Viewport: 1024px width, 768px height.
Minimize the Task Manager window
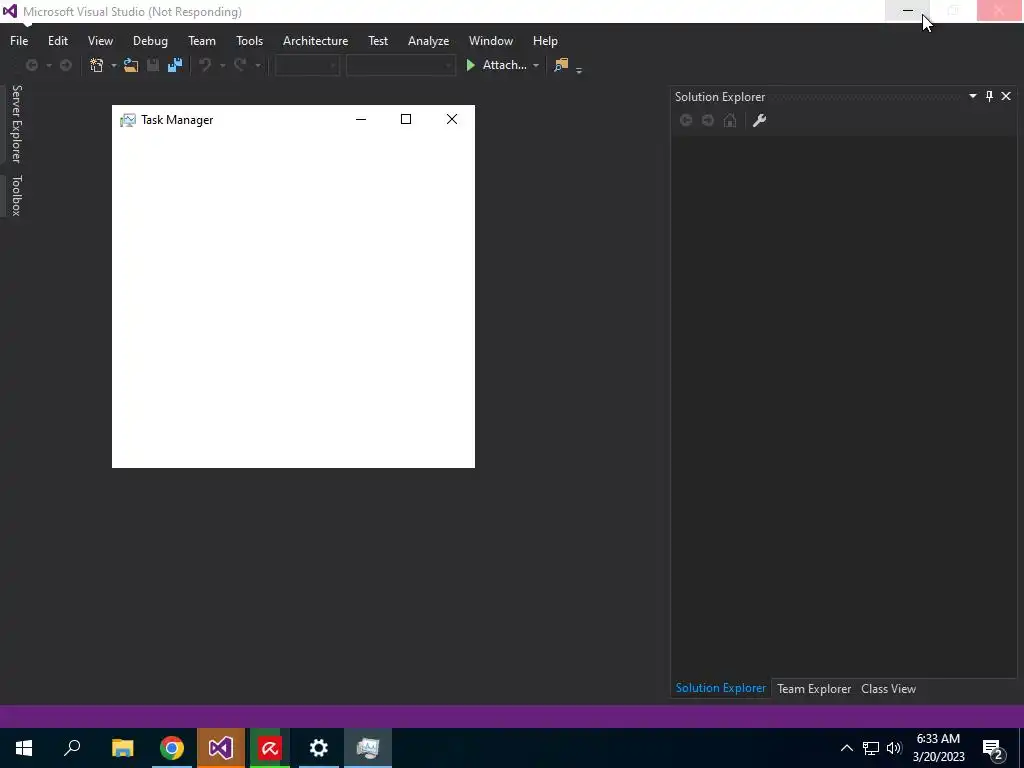[360, 120]
